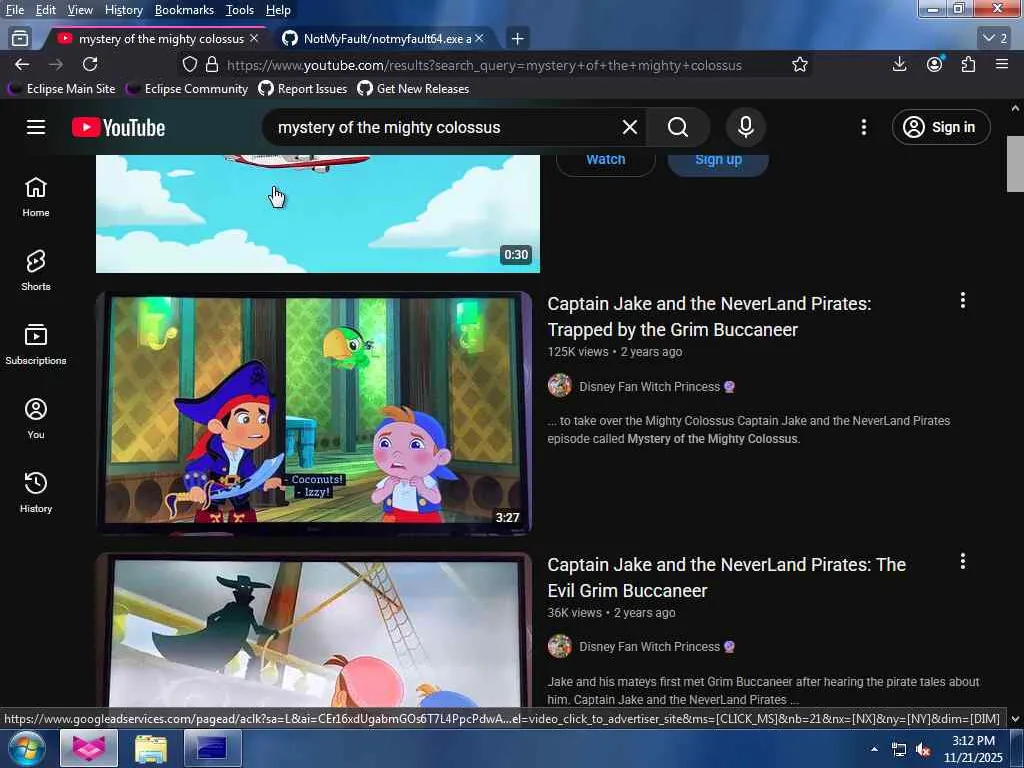Open the Windows Start menu
Viewport: 1024px width, 768px height.
coord(25,748)
